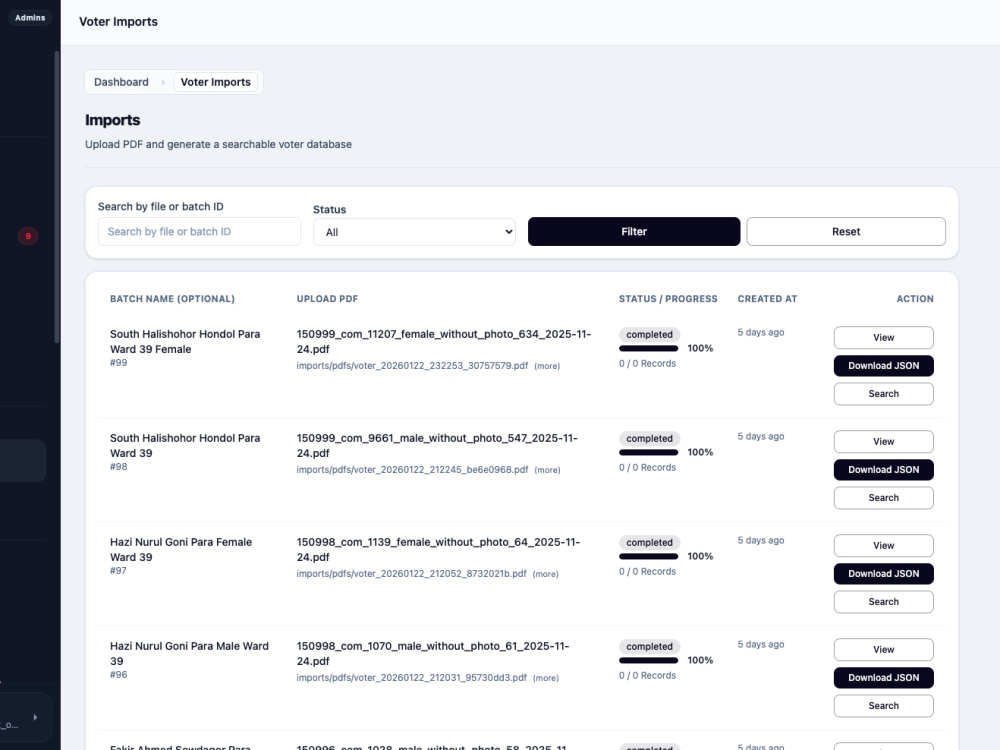Open the Status dropdown showing All
This screenshot has height=750, width=1000.
pos(414,232)
